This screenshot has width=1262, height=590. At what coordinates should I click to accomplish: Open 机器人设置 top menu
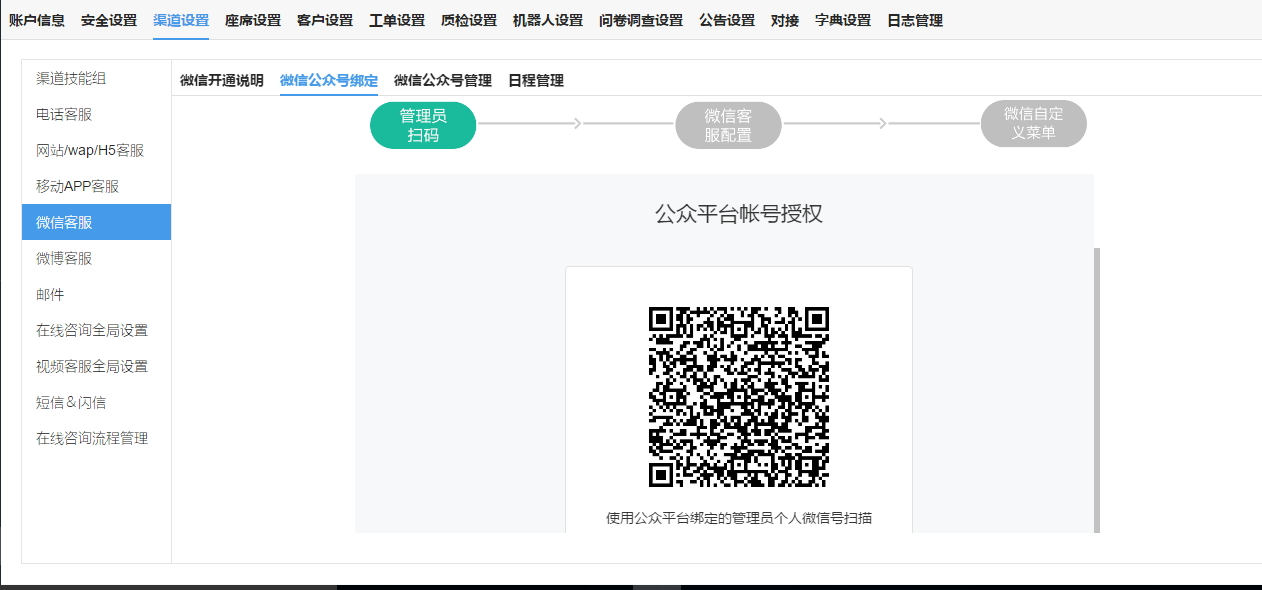click(x=548, y=20)
